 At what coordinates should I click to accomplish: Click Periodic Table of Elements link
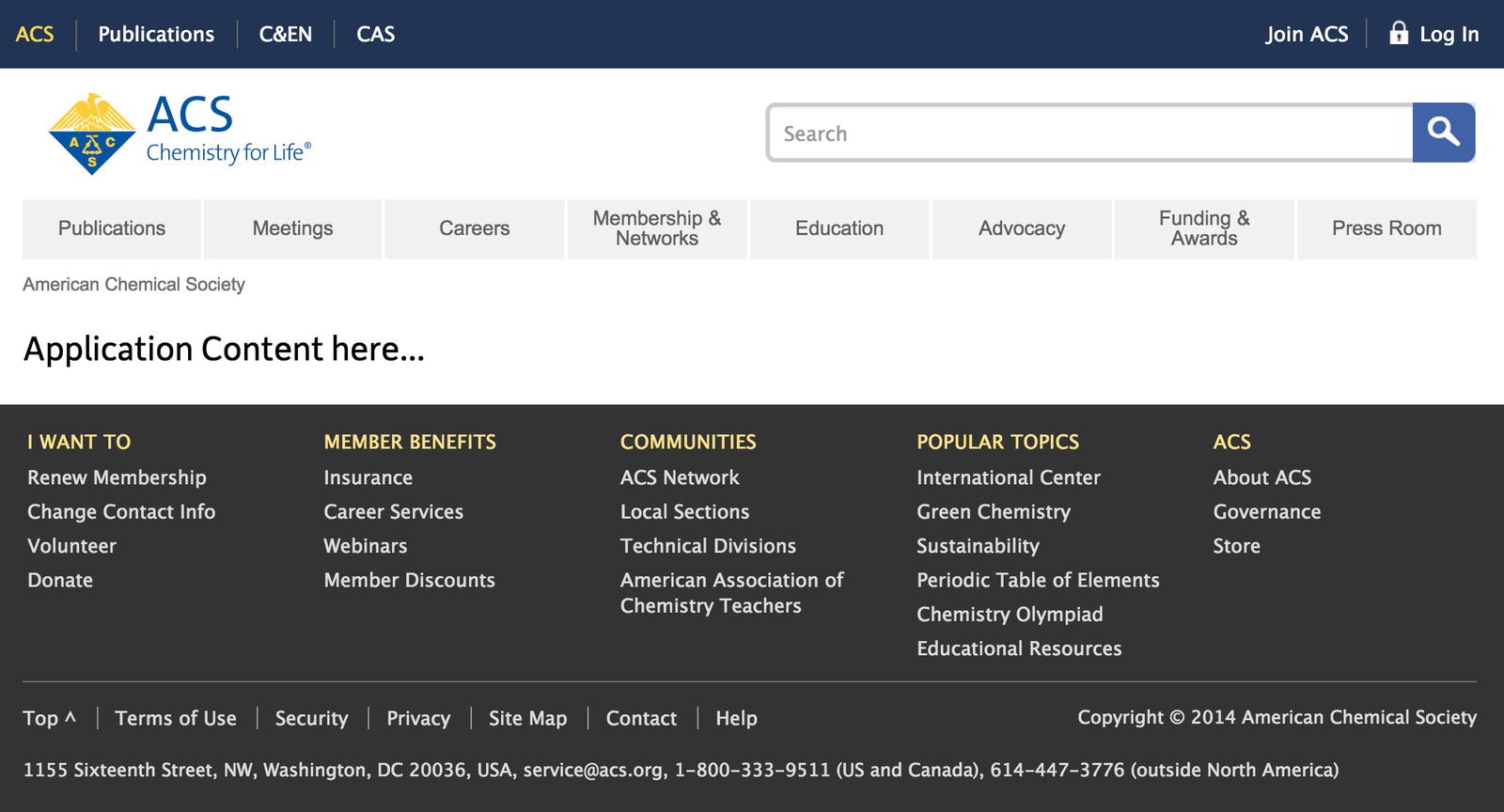coord(1039,580)
